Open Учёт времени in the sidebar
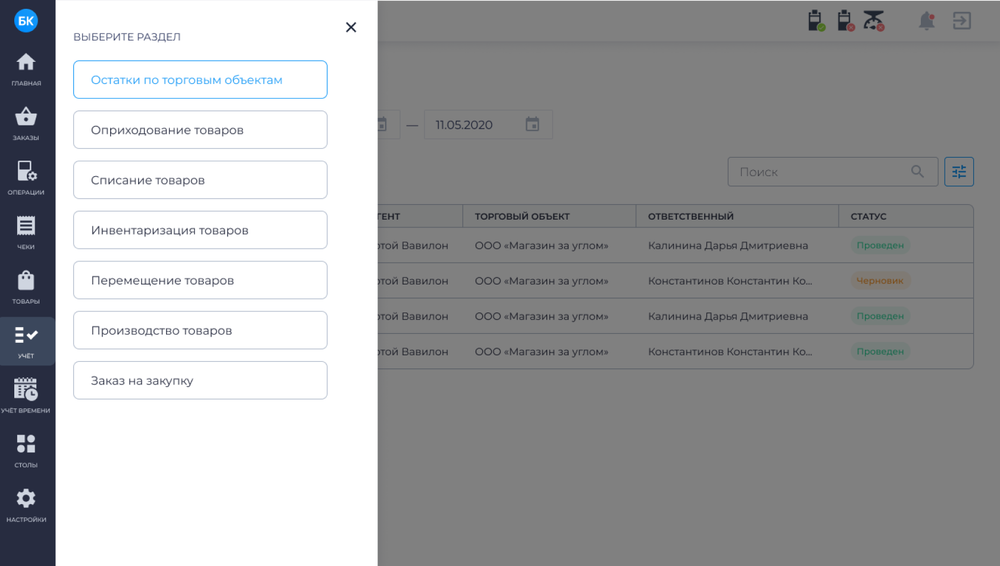This screenshot has height=566, width=1000. point(26,396)
